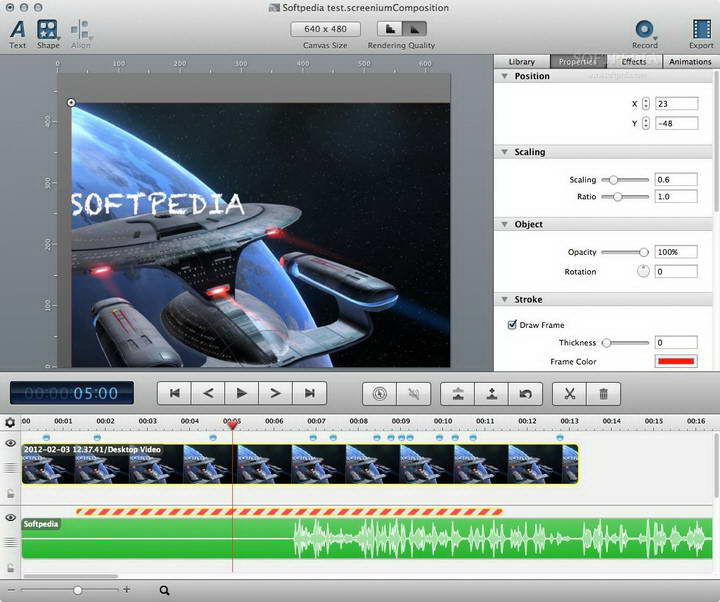Open the Shape tool
The image size is (720, 602).
point(48,30)
